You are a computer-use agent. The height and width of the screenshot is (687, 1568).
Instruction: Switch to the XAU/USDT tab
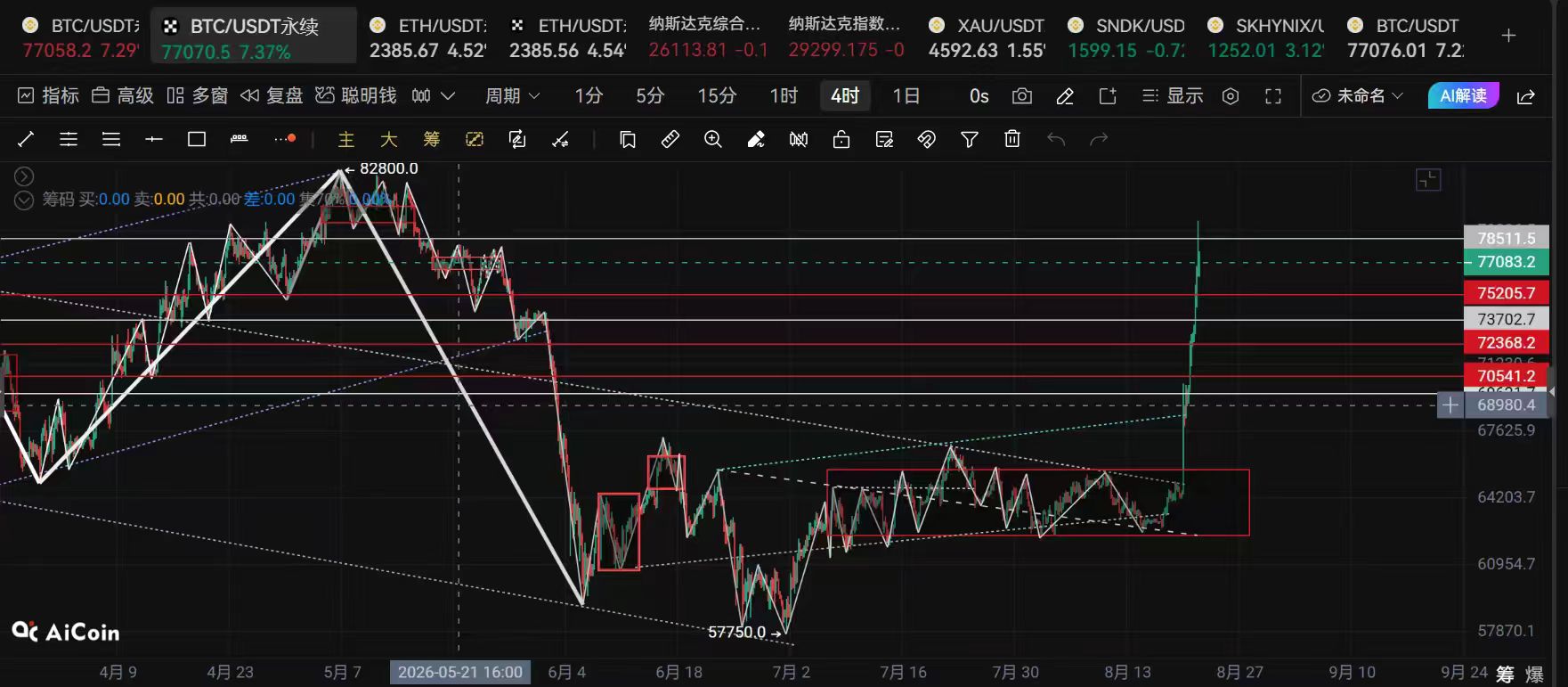click(x=988, y=37)
